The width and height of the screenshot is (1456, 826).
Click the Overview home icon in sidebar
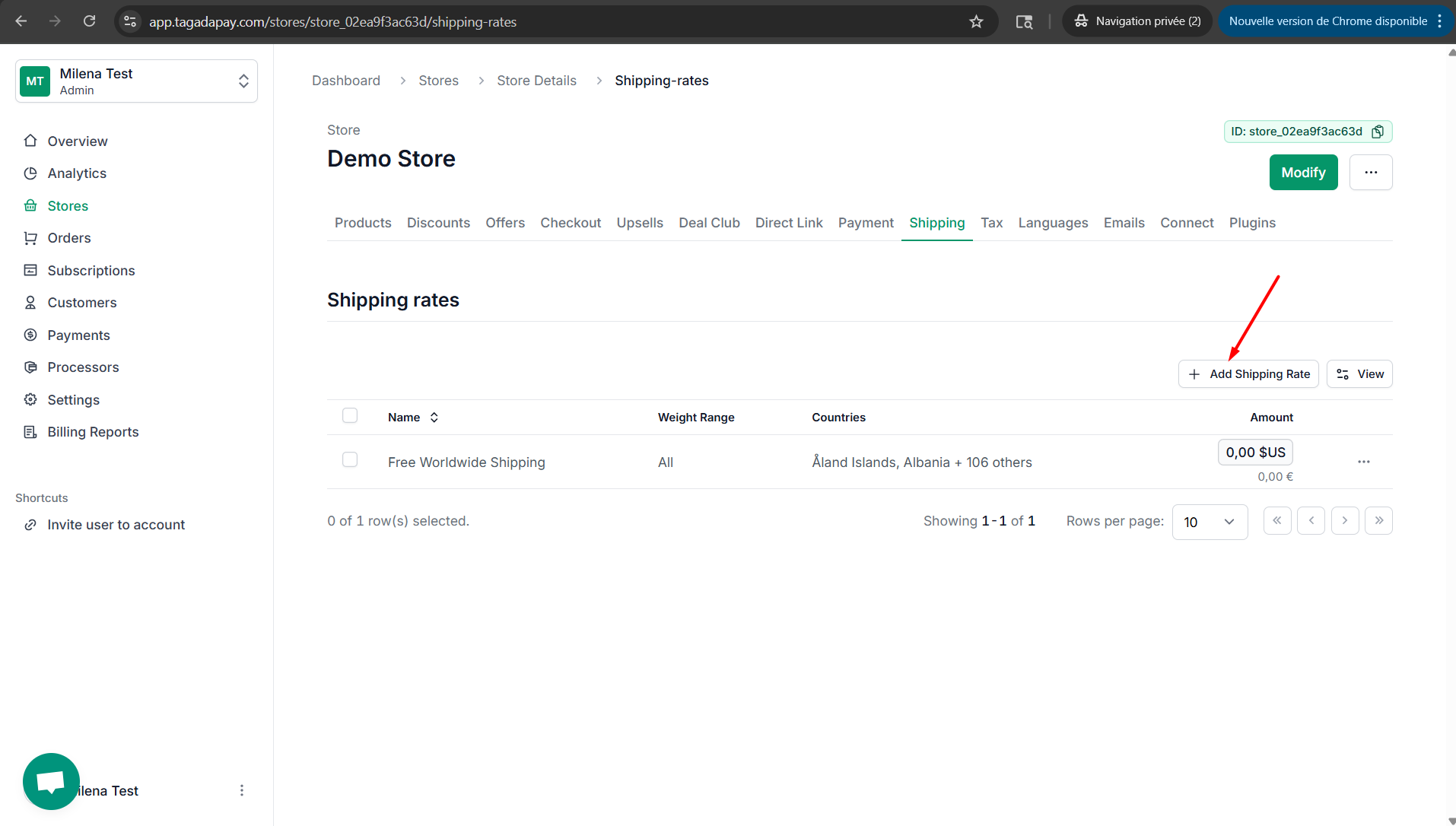click(30, 141)
